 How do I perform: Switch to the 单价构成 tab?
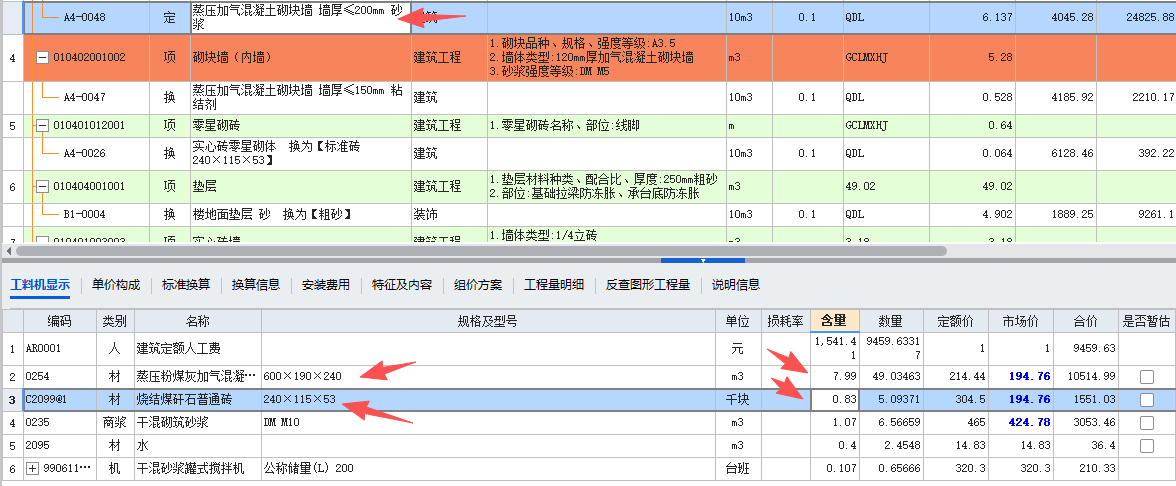[x=116, y=285]
